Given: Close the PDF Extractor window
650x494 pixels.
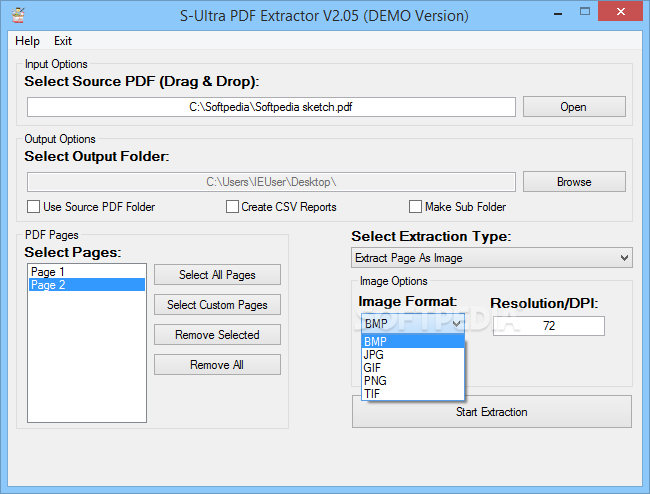Looking at the screenshot, I should point(621,12).
